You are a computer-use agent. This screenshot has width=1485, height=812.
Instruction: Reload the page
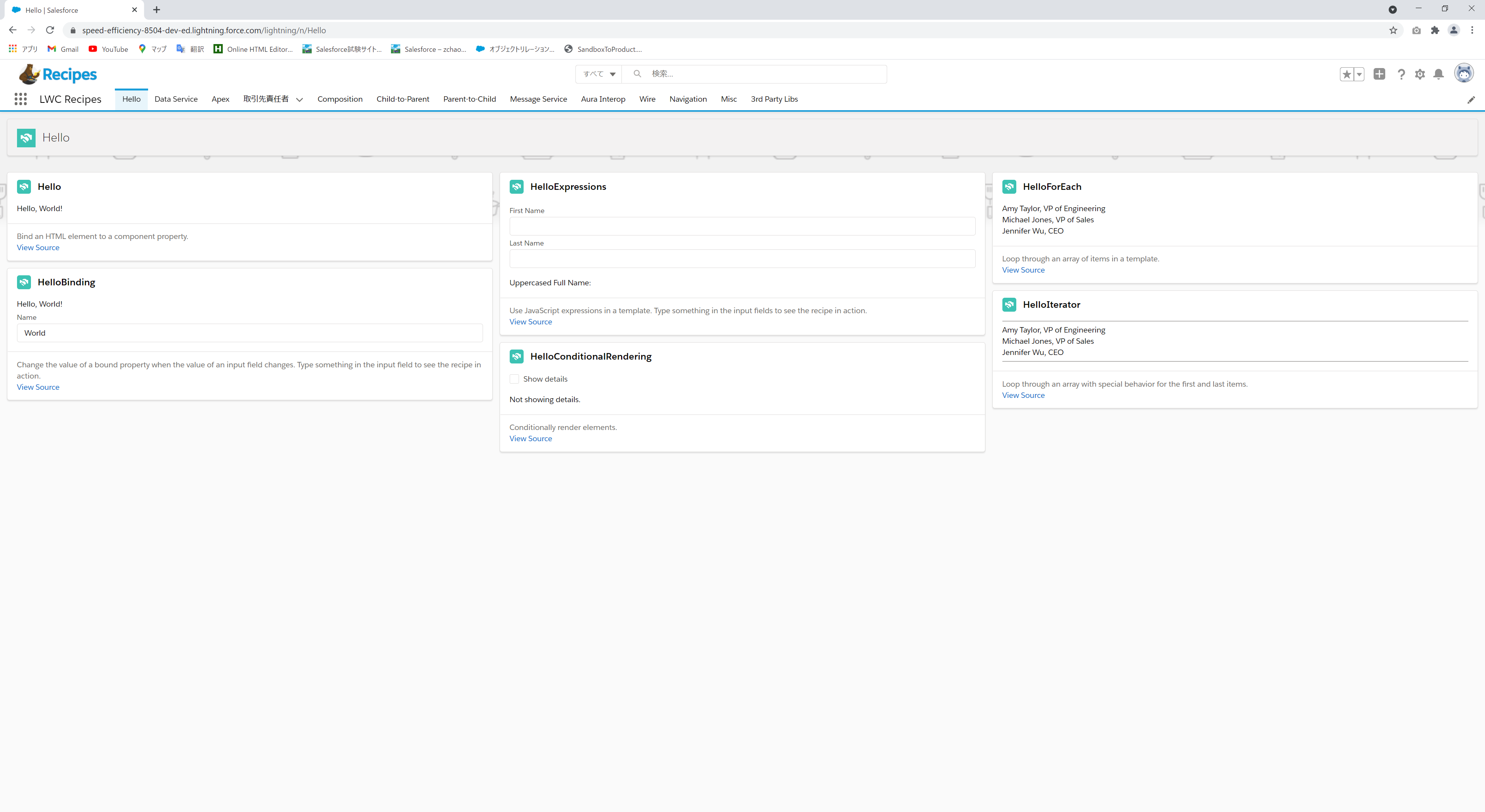coord(50,30)
